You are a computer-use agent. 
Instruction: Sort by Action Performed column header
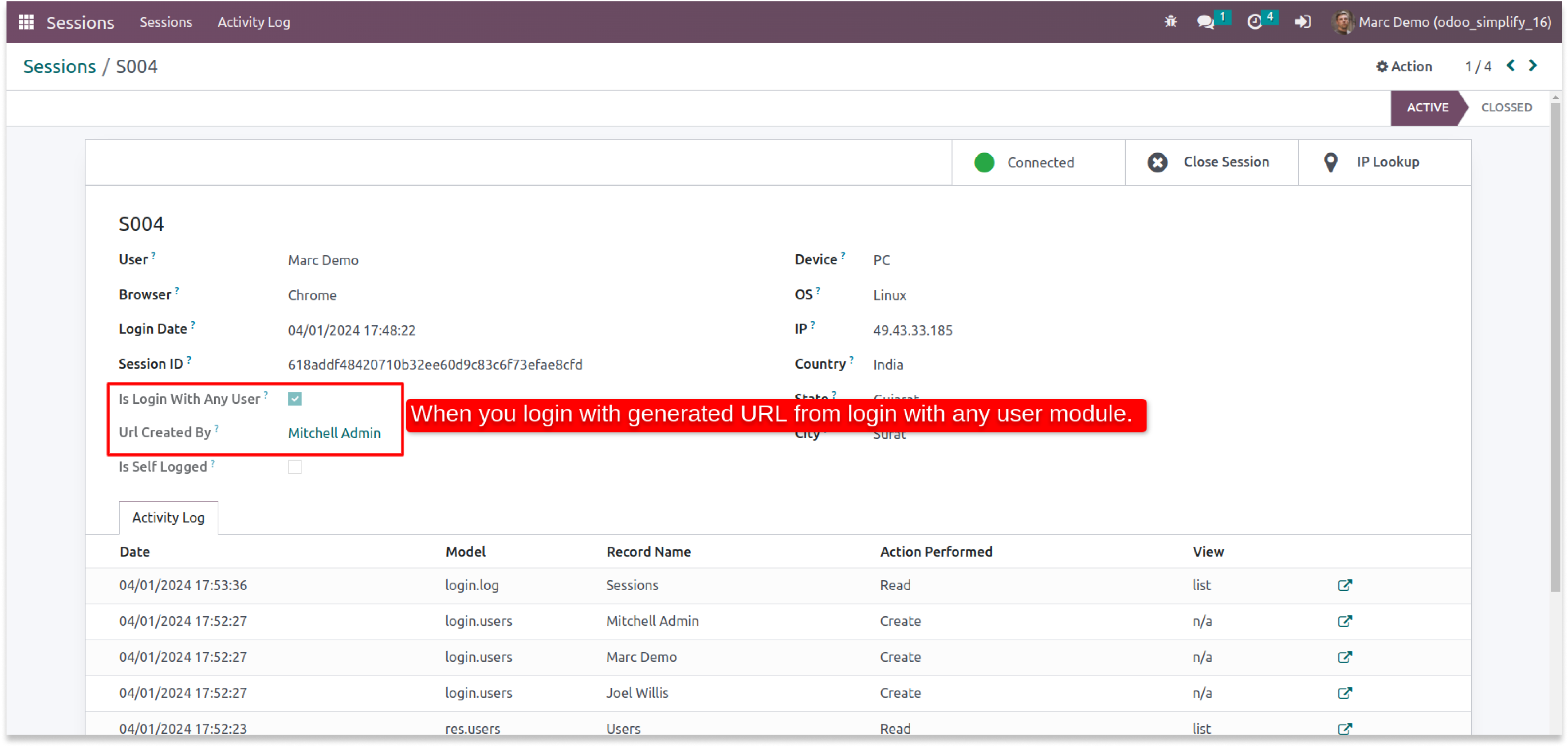point(936,552)
